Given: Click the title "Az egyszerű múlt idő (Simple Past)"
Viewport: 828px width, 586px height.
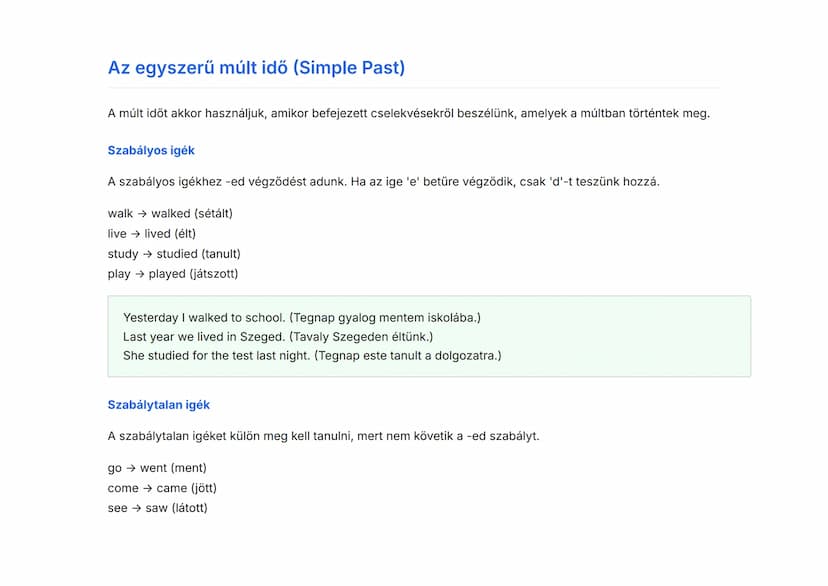Looking at the screenshot, I should point(256,68).
